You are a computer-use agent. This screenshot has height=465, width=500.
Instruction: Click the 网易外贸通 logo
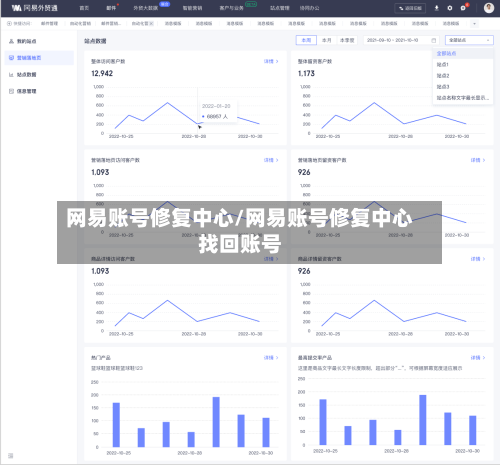pos(35,8)
